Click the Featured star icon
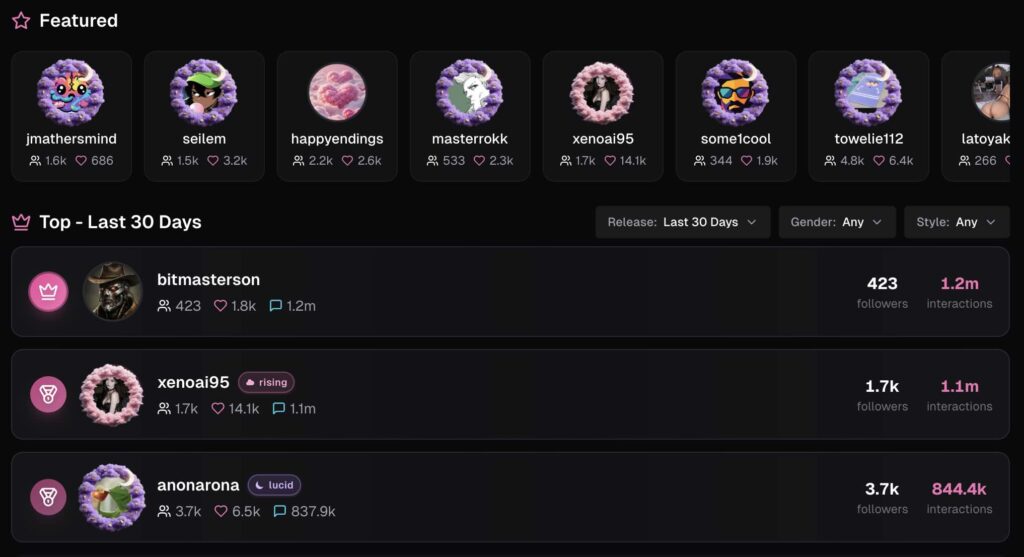Viewport: 1024px width, 557px height. point(21,21)
